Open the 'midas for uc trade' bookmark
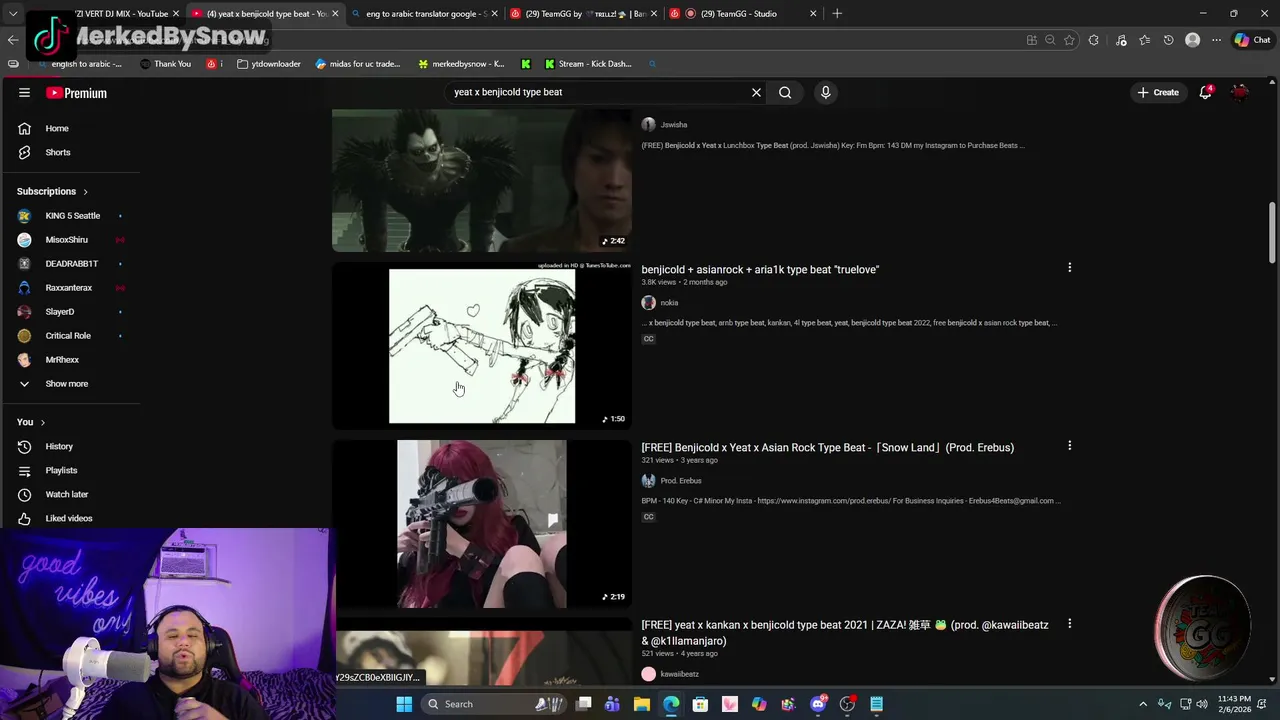This screenshot has height=720, width=1280. pos(357,64)
